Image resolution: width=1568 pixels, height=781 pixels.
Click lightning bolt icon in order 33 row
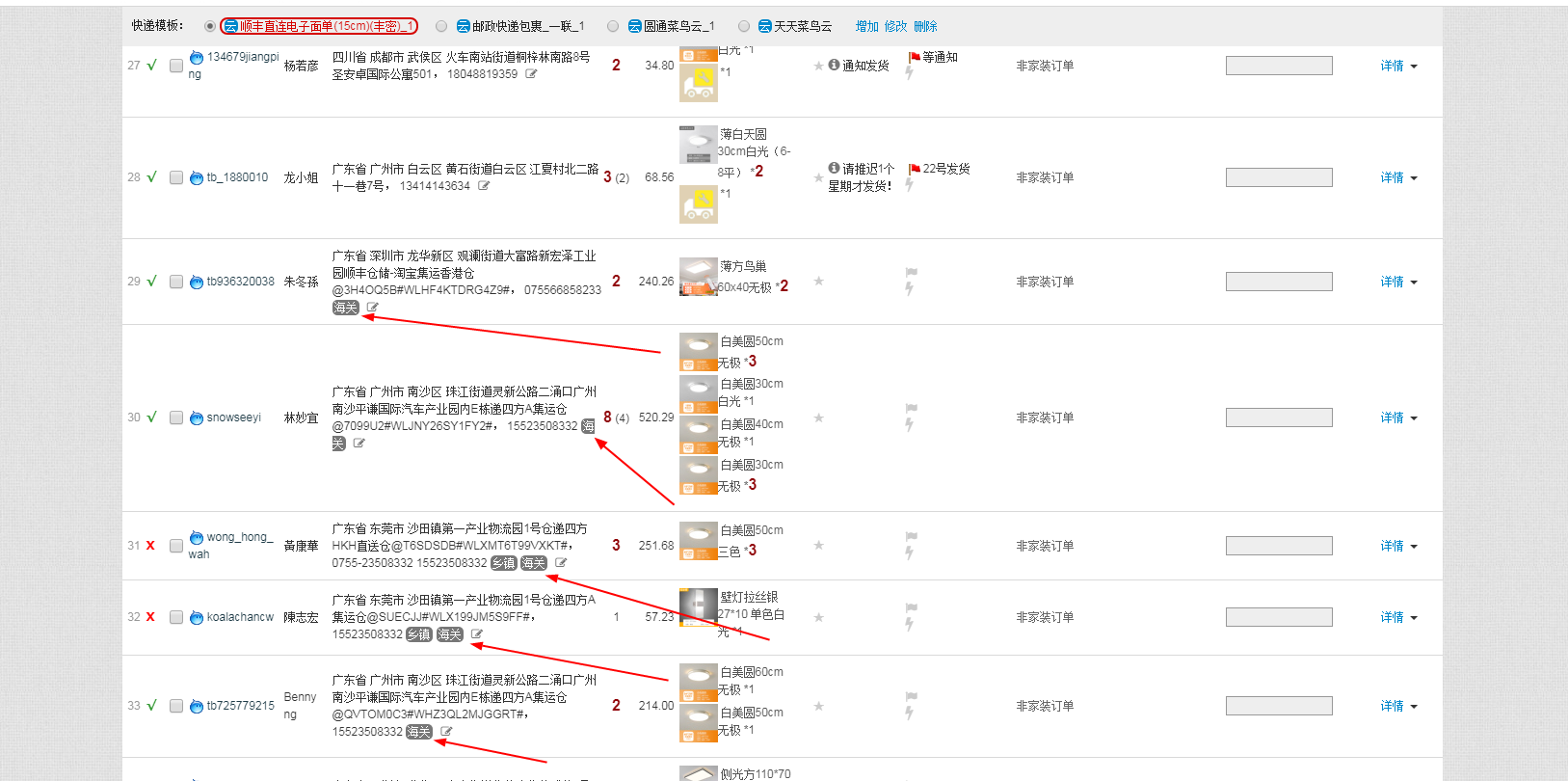pos(909,714)
